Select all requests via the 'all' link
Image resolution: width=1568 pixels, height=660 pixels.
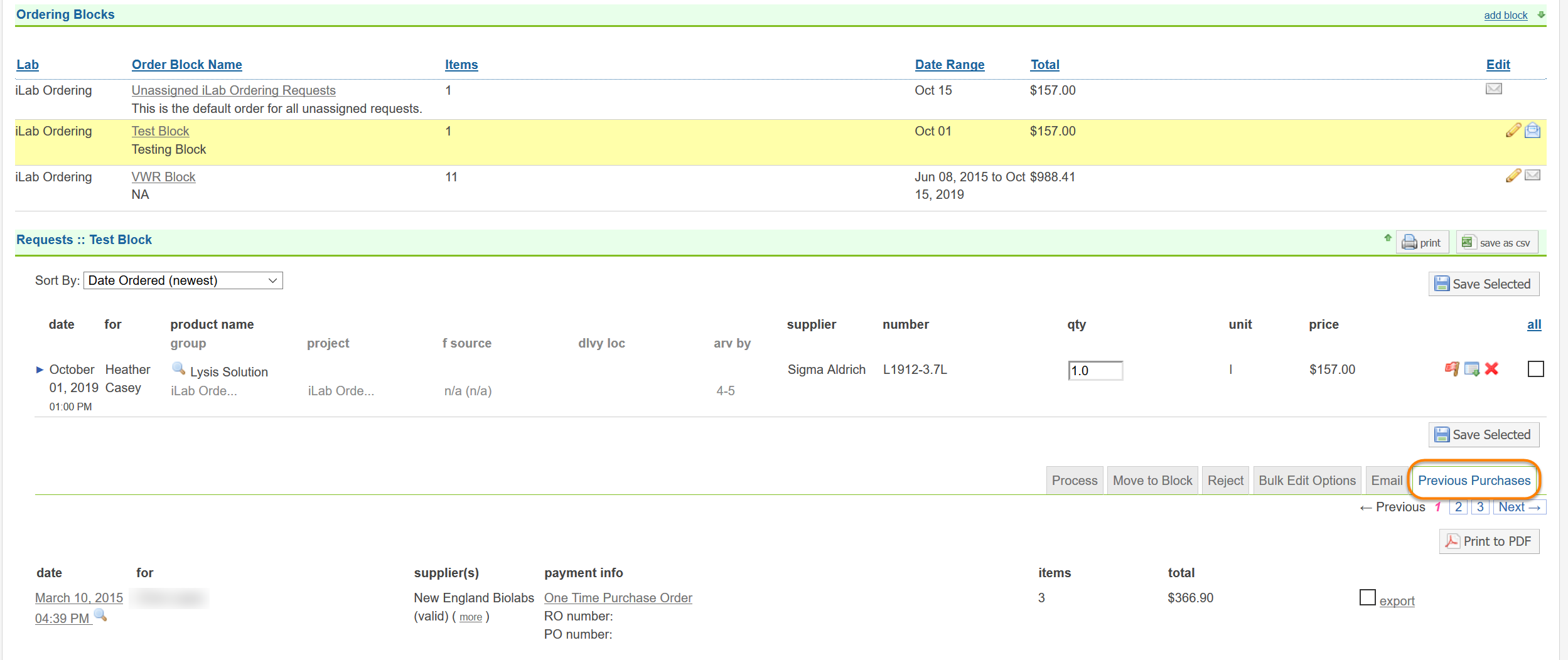click(1533, 324)
